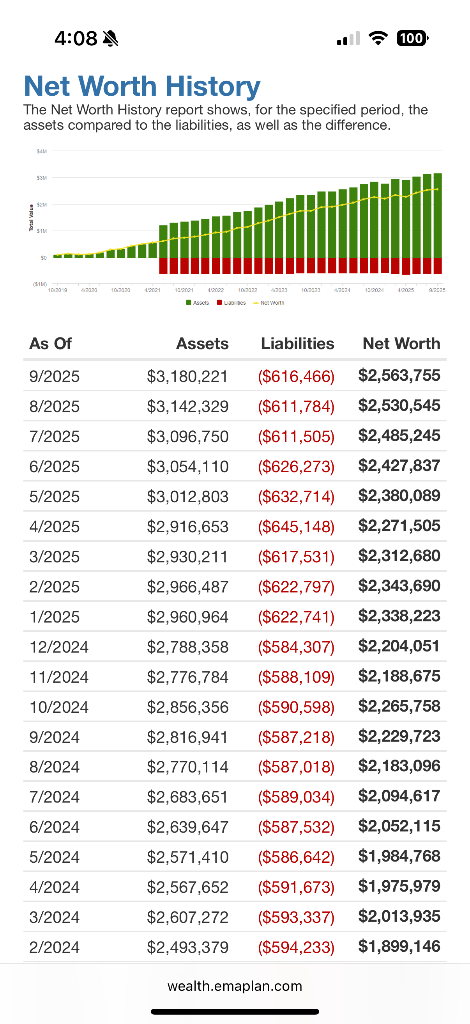Toggle the green Assets legend marker
This screenshot has width=470, height=1024.
(x=189, y=302)
